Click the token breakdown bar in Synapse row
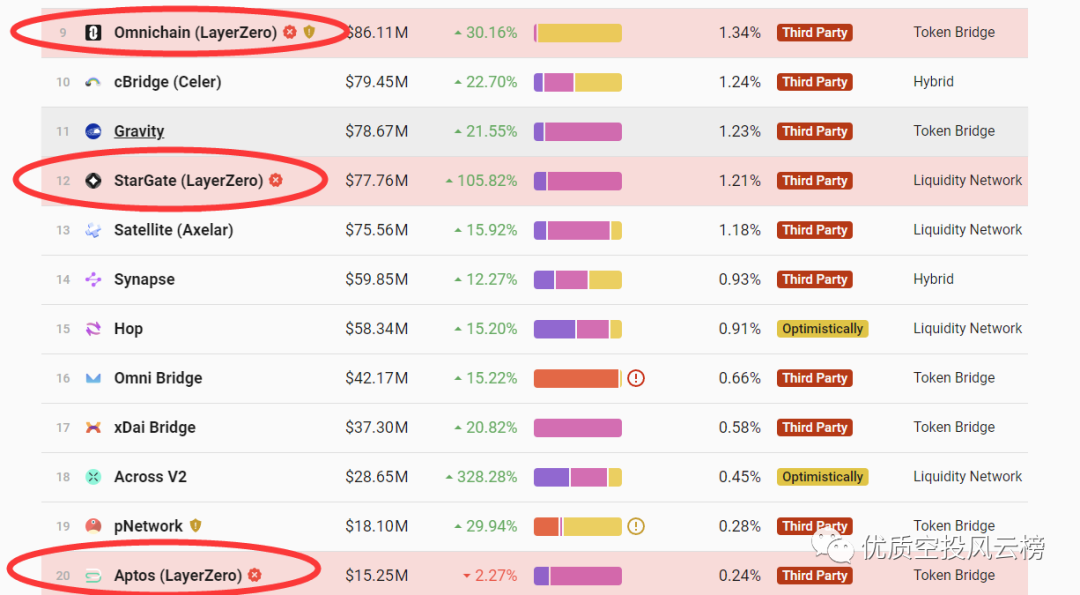 point(578,279)
